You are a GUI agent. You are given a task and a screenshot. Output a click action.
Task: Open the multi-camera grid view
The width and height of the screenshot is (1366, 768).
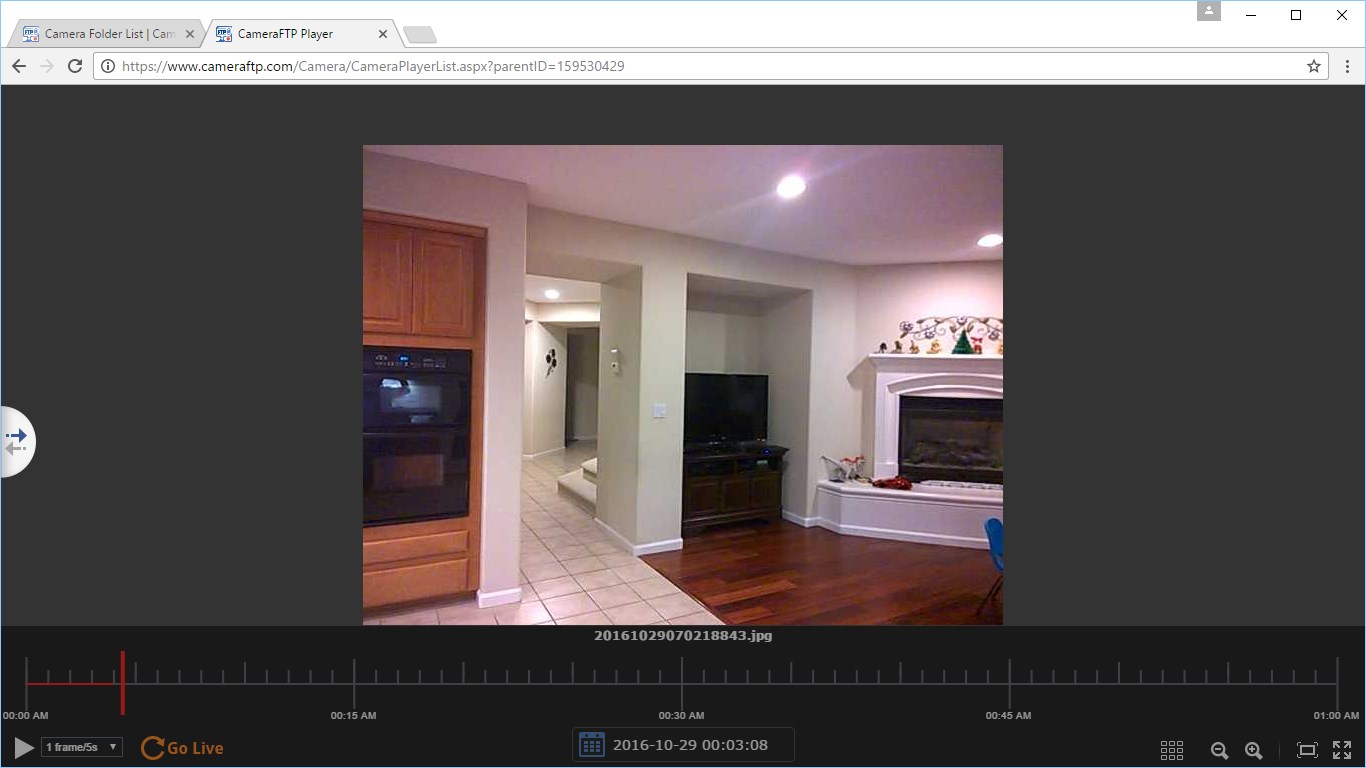1171,750
